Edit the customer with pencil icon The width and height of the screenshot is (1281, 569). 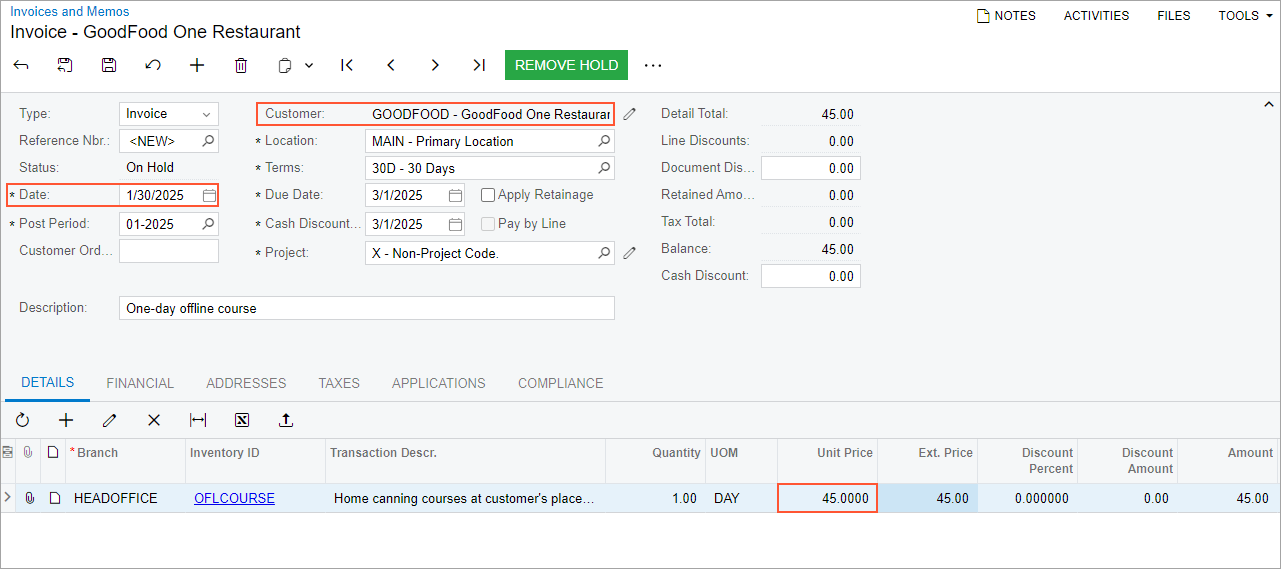click(629, 114)
